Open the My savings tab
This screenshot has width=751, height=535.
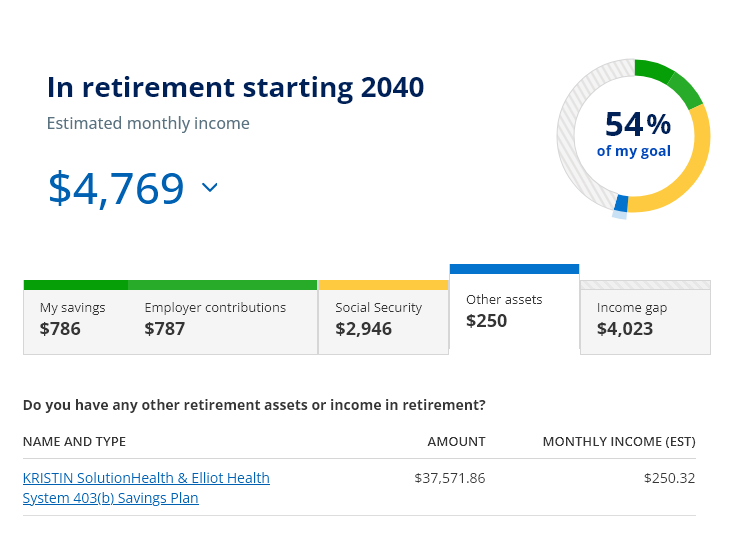click(x=76, y=317)
